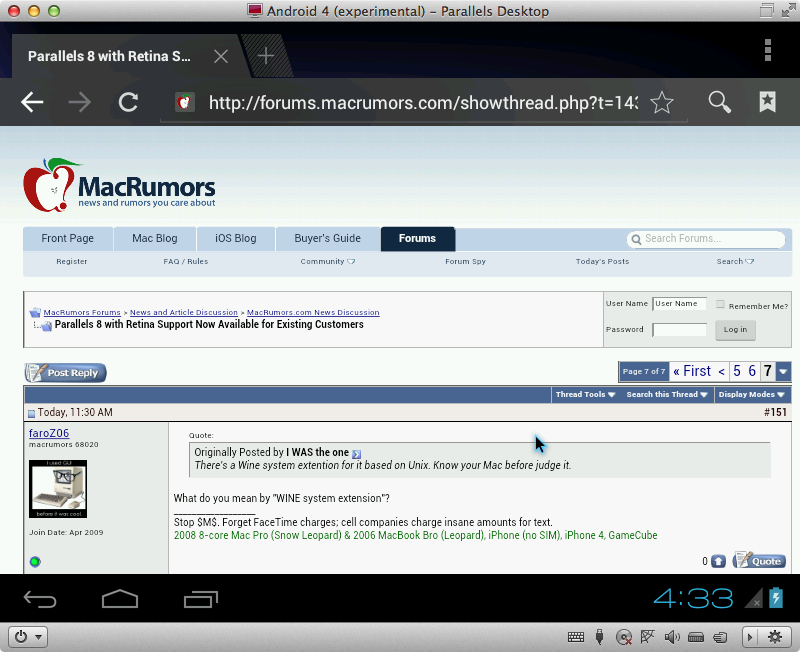
Task: Open the browser overflow menu dots
Action: pos(767,50)
